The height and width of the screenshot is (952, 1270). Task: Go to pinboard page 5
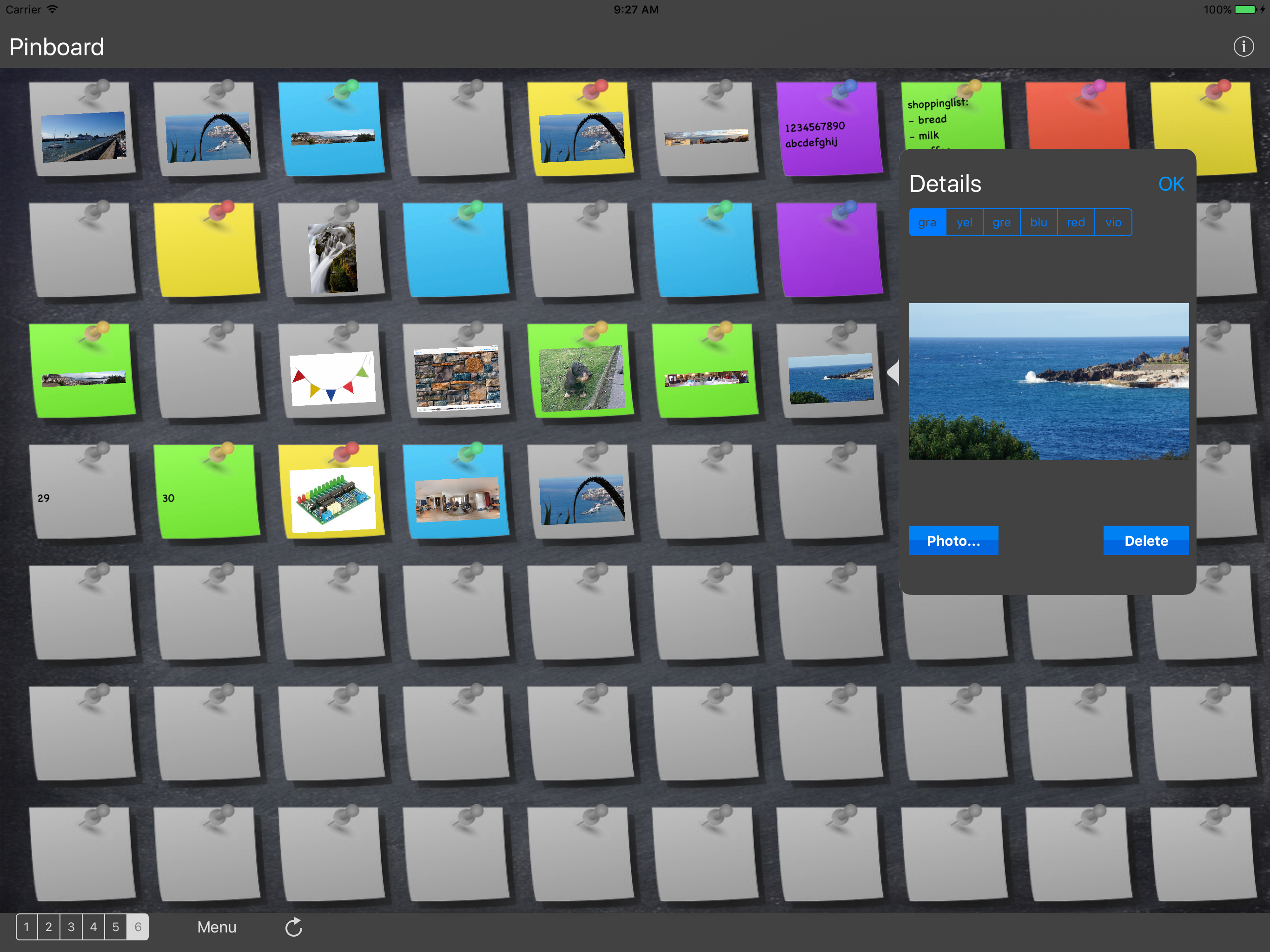(x=115, y=927)
